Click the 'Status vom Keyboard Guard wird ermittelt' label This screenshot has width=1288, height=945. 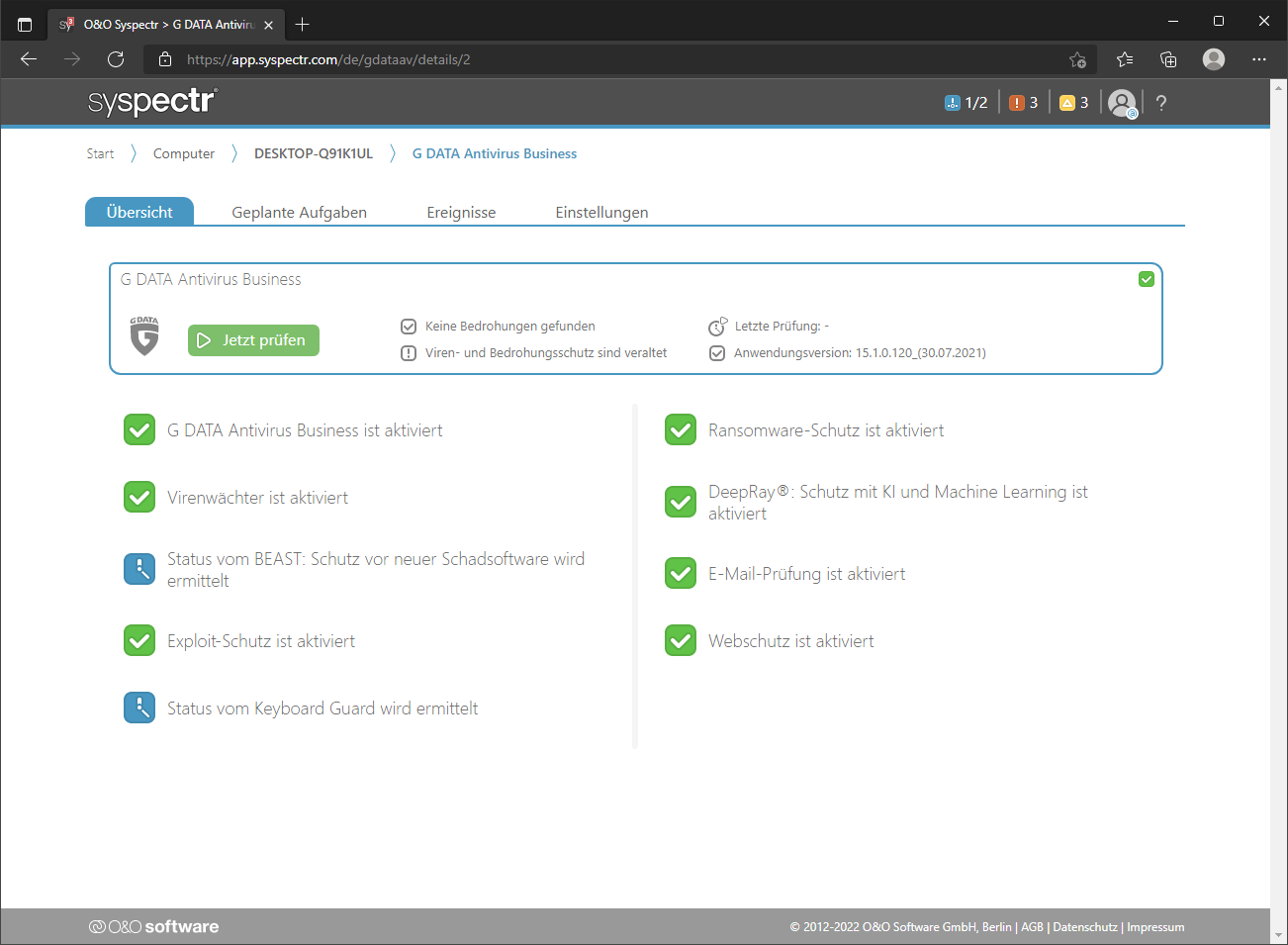[322, 709]
